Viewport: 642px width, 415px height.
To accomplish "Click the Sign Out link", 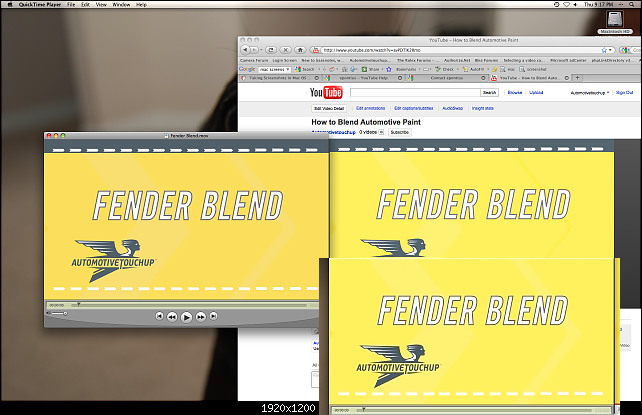I will point(624,92).
